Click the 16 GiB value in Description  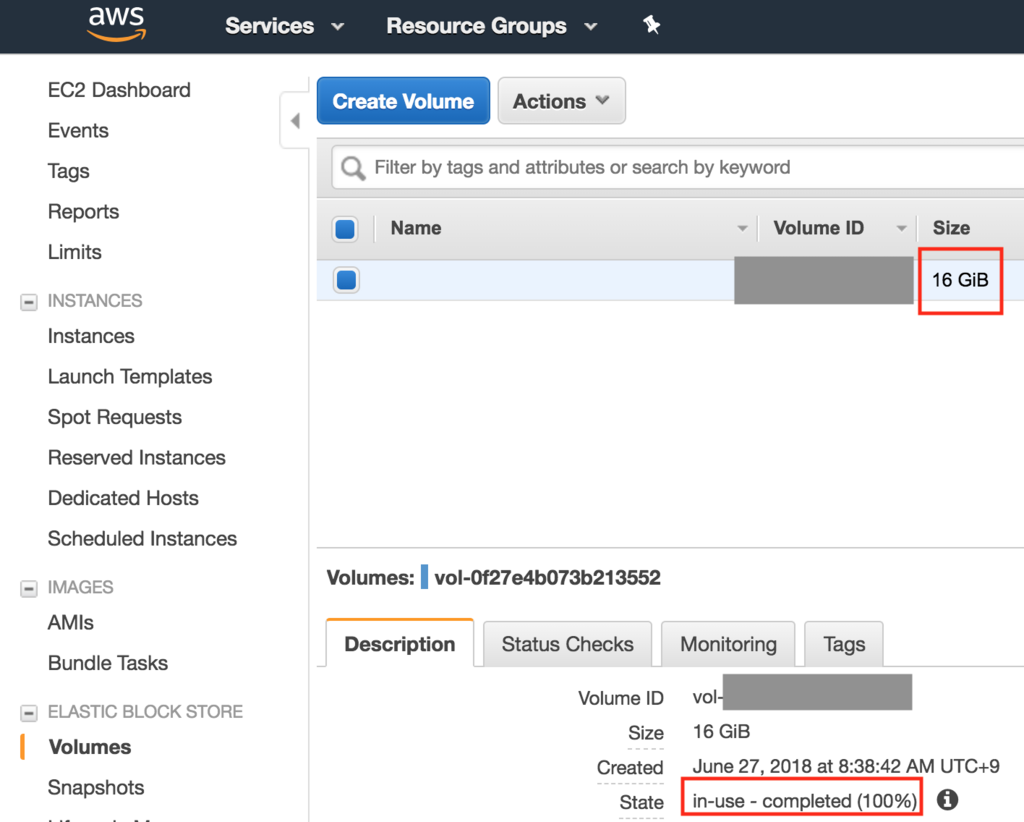click(721, 731)
